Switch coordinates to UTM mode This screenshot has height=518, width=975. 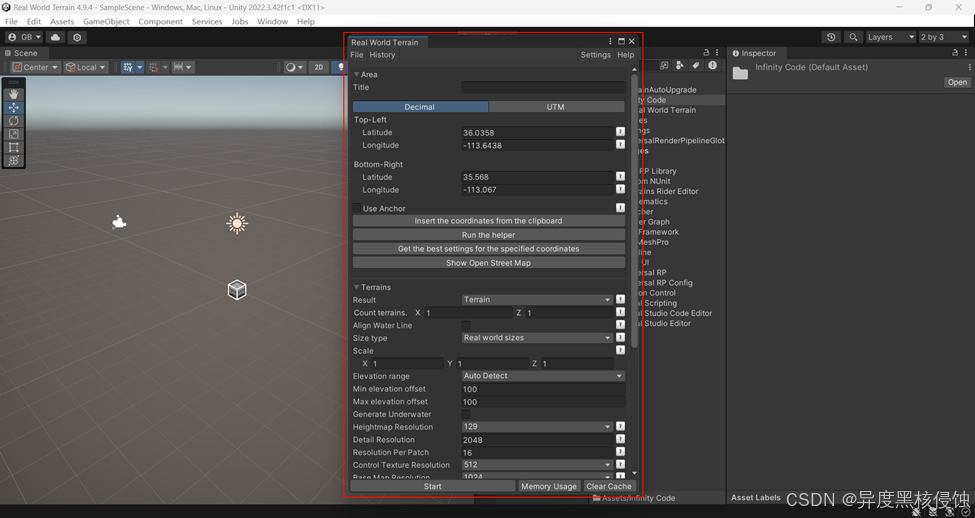557,107
